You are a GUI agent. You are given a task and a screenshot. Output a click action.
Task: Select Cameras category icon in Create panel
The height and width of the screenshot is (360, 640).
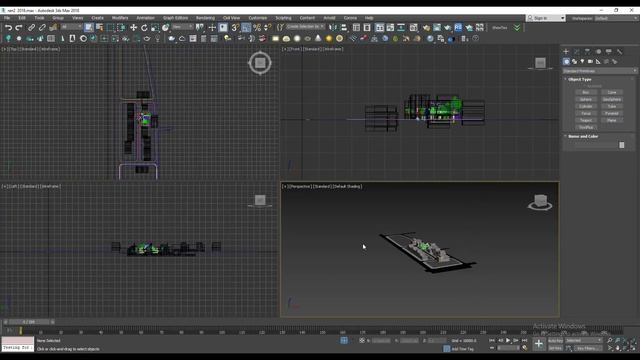click(590, 62)
